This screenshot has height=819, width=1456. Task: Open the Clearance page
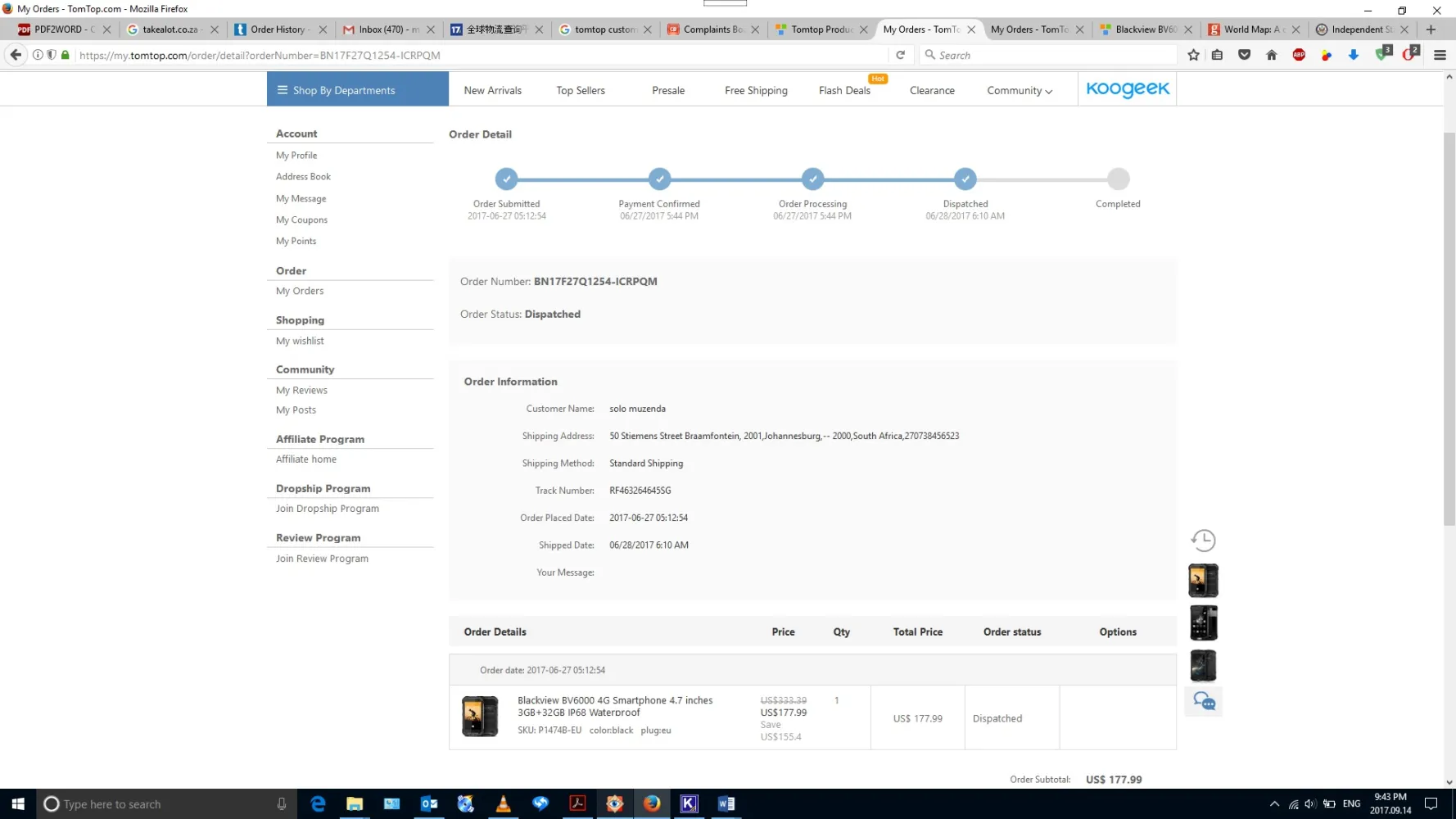point(932,91)
